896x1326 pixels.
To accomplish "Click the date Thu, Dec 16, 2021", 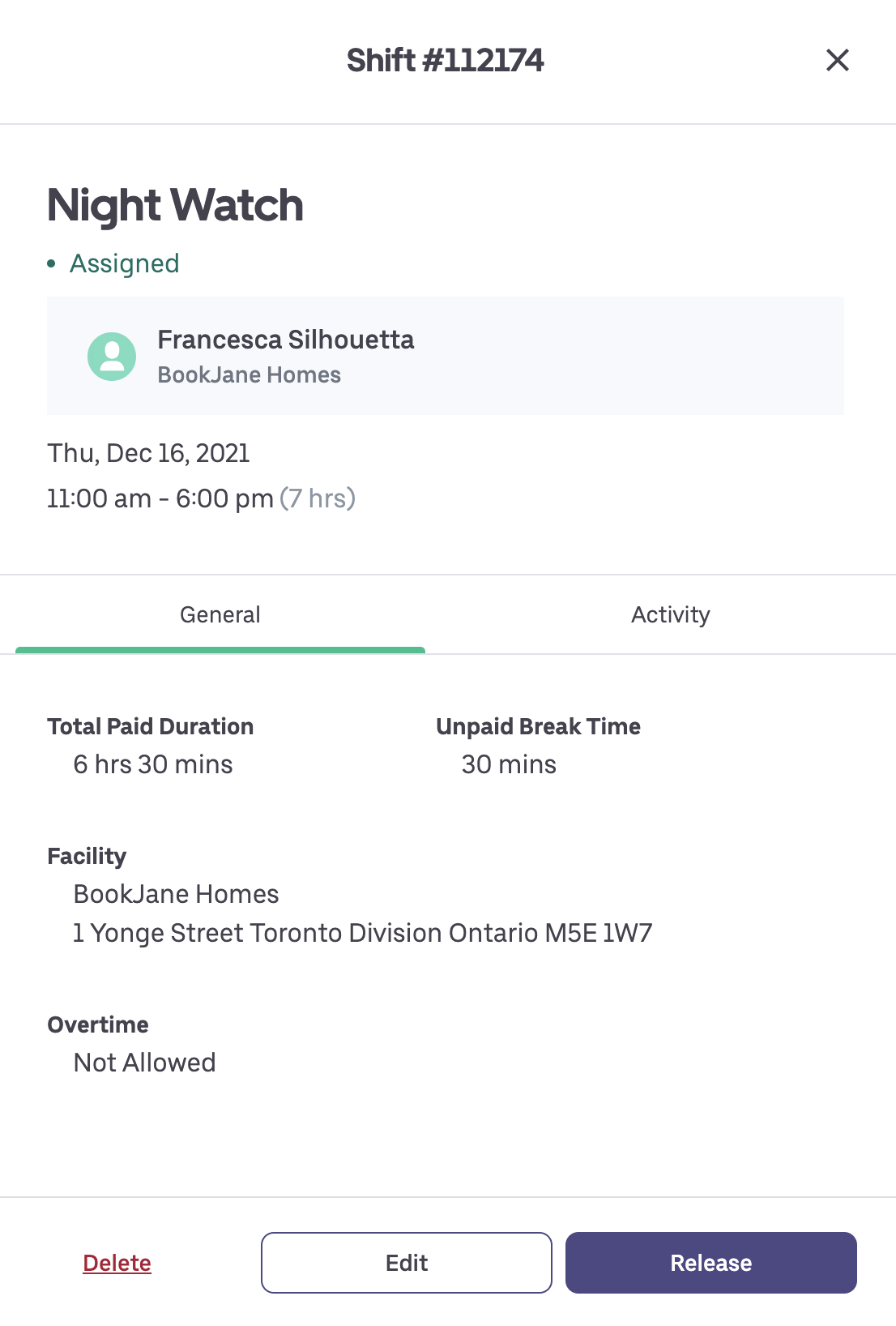I will pyautogui.click(x=148, y=453).
